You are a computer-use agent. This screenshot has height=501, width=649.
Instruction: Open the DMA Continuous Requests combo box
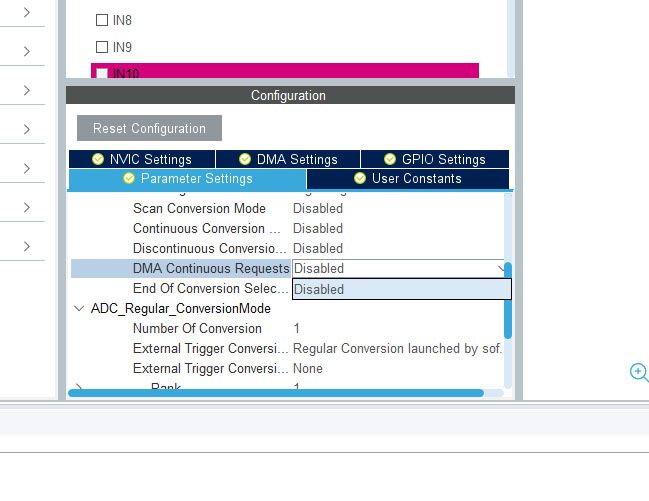point(398,268)
